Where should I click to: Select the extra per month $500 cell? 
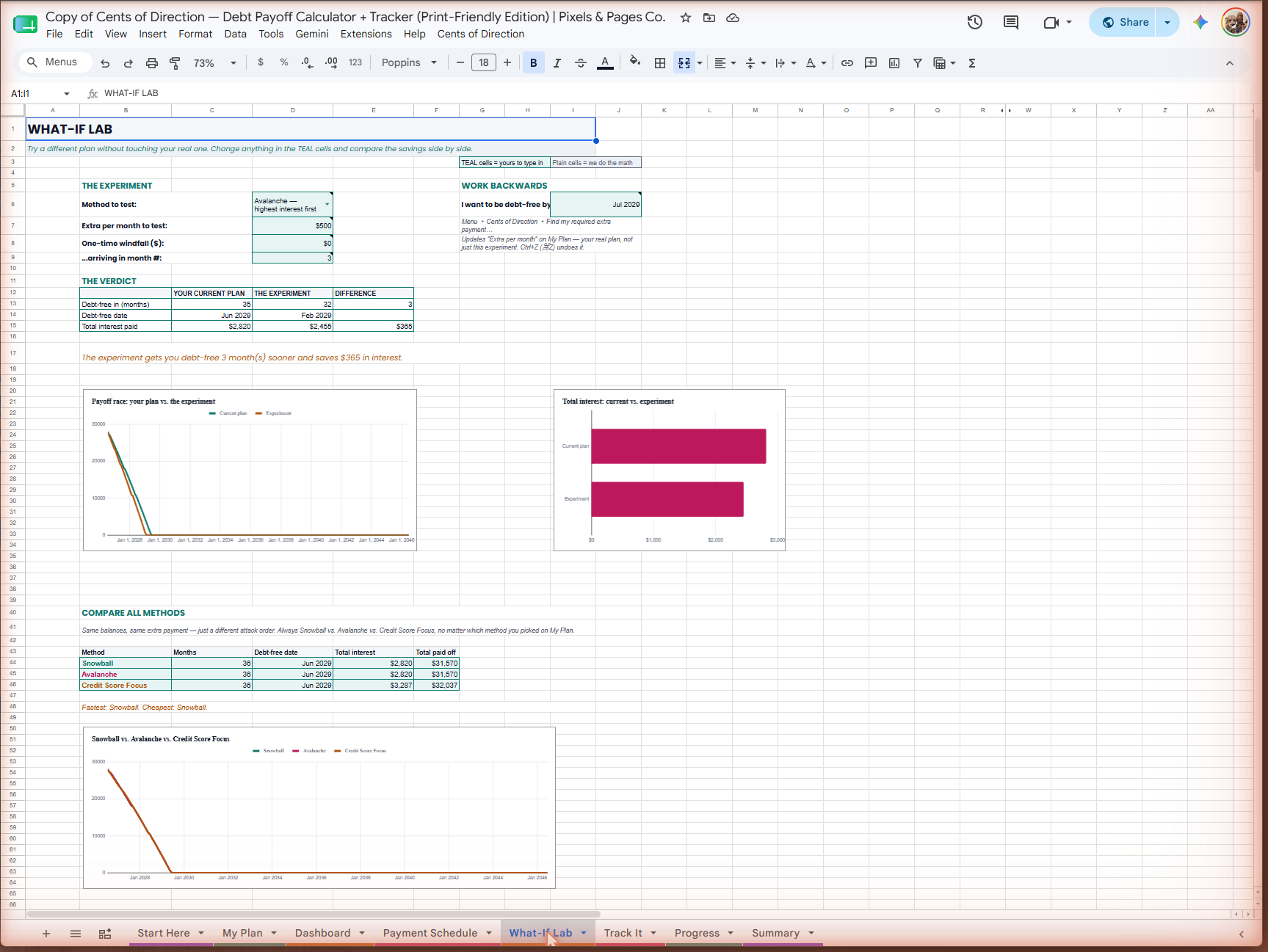pos(292,226)
